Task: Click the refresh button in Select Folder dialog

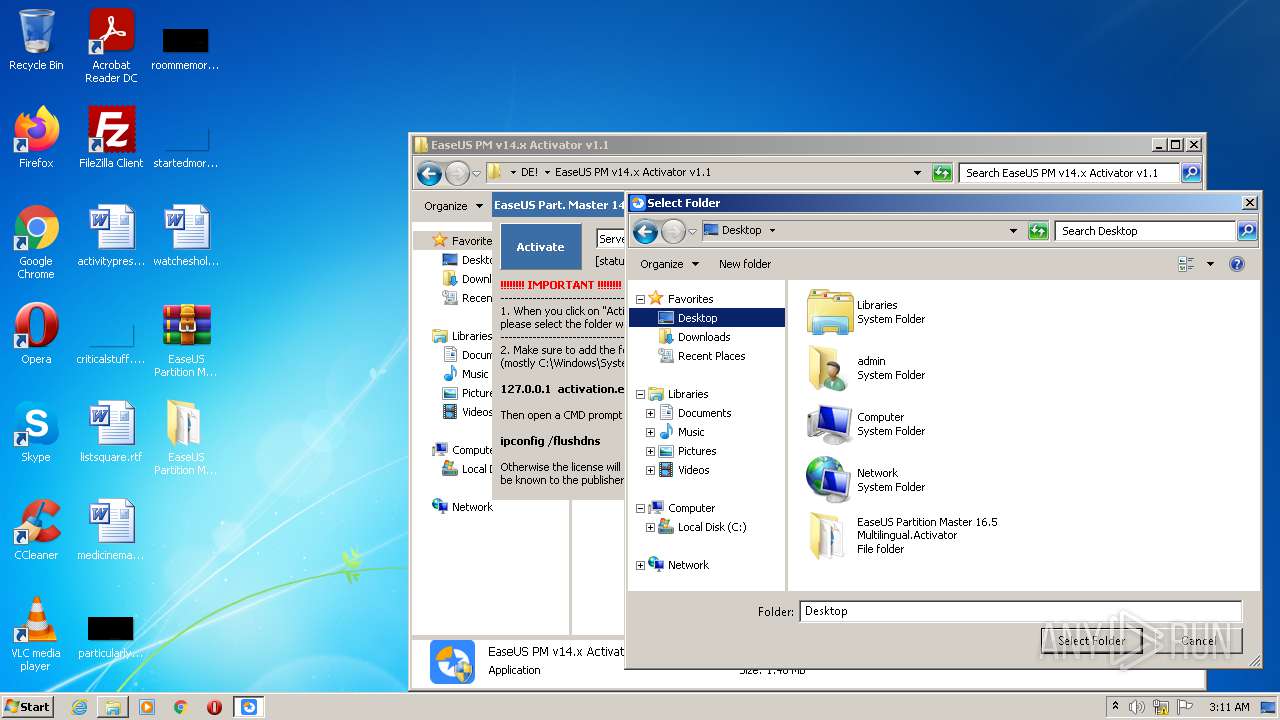Action: click(x=1038, y=231)
